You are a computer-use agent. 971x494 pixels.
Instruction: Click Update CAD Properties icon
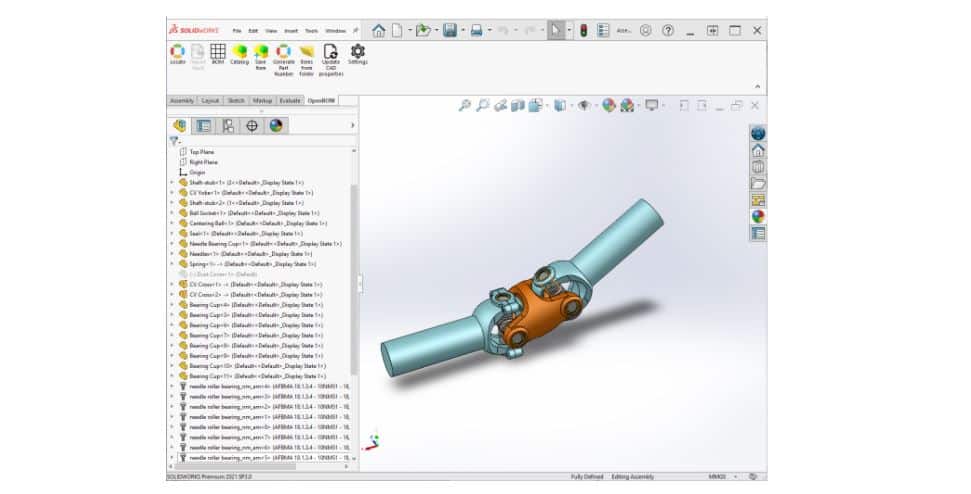tap(331, 59)
